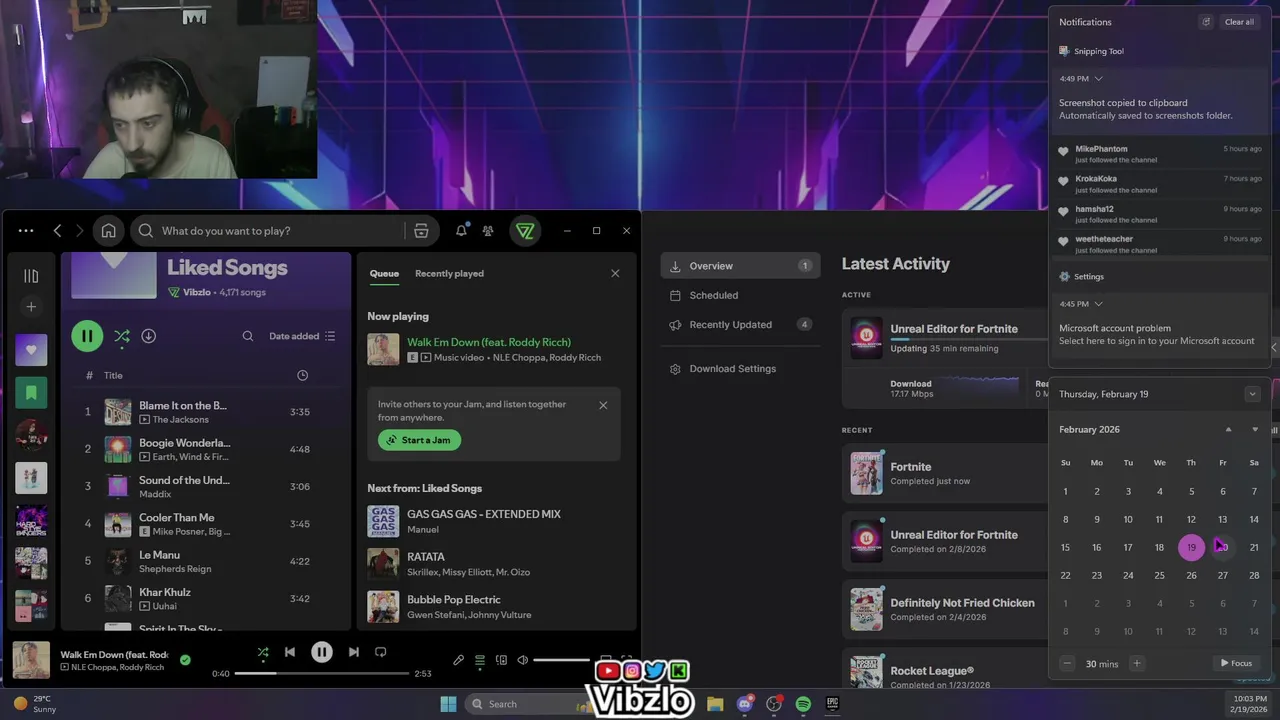Viewport: 1280px width, 720px height.
Task: Open the Recently Updated tab in Epic
Action: (x=740, y=325)
